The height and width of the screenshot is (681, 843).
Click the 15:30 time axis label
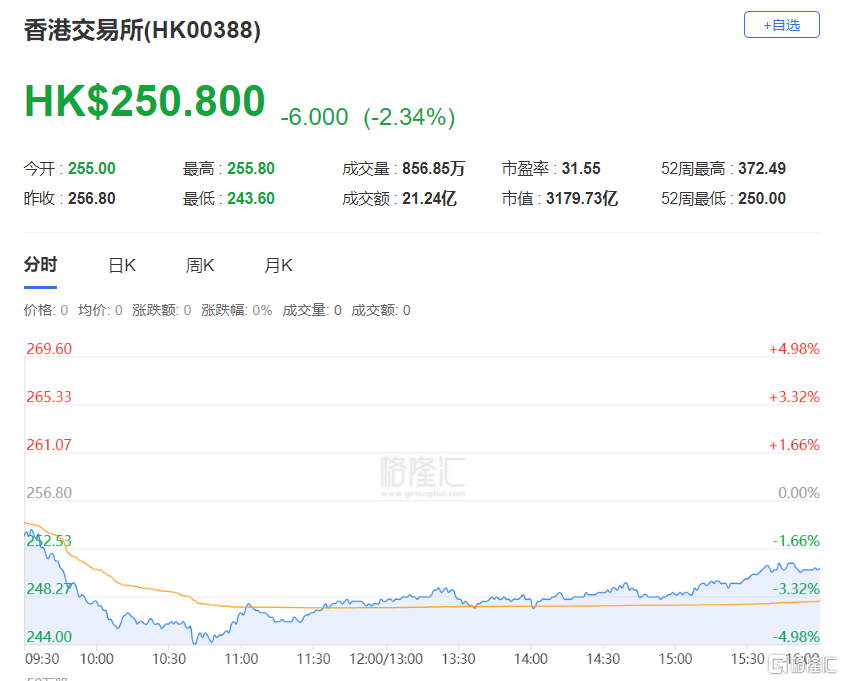748,658
